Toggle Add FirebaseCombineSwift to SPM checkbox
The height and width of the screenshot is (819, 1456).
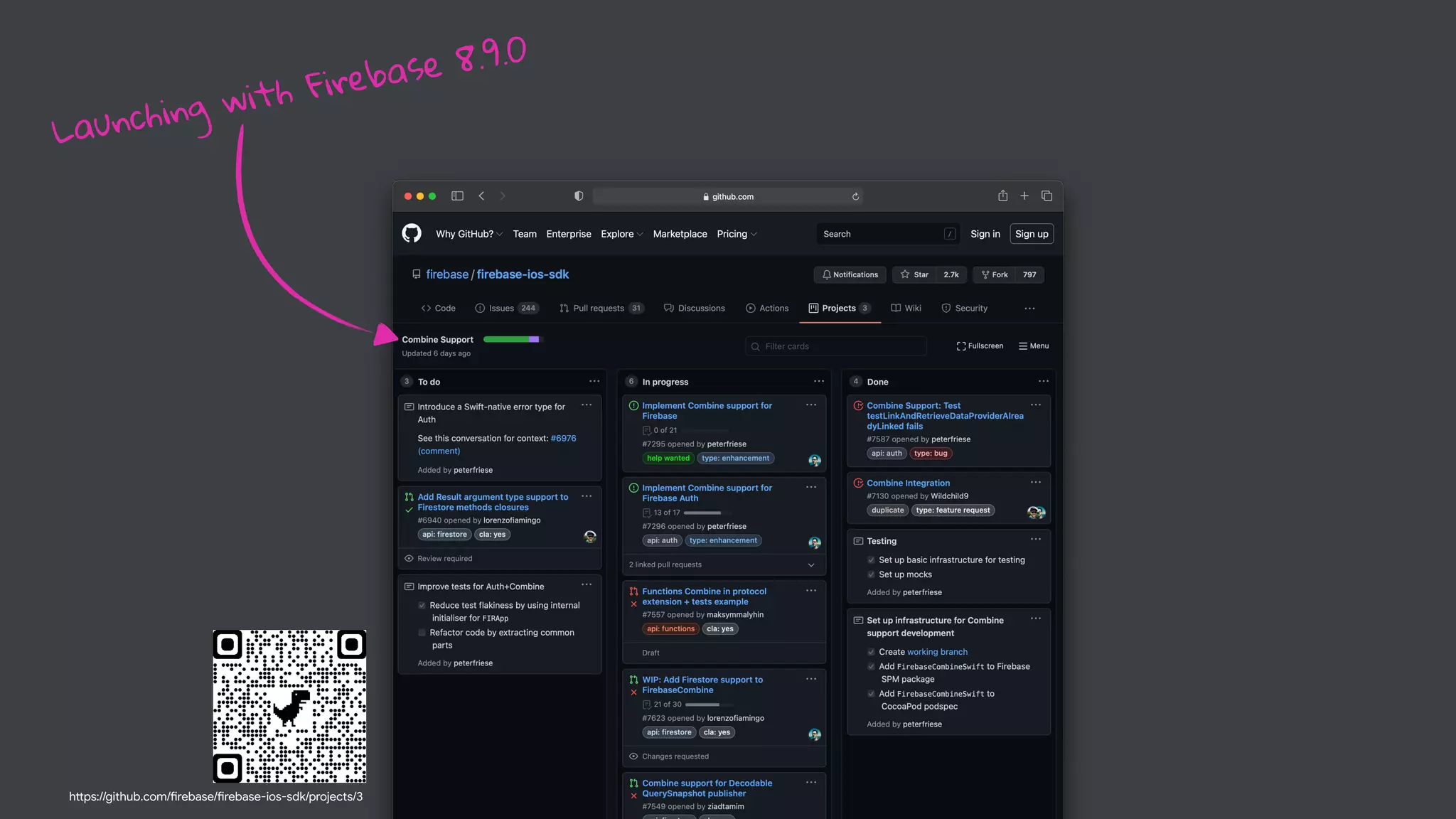[x=871, y=667]
